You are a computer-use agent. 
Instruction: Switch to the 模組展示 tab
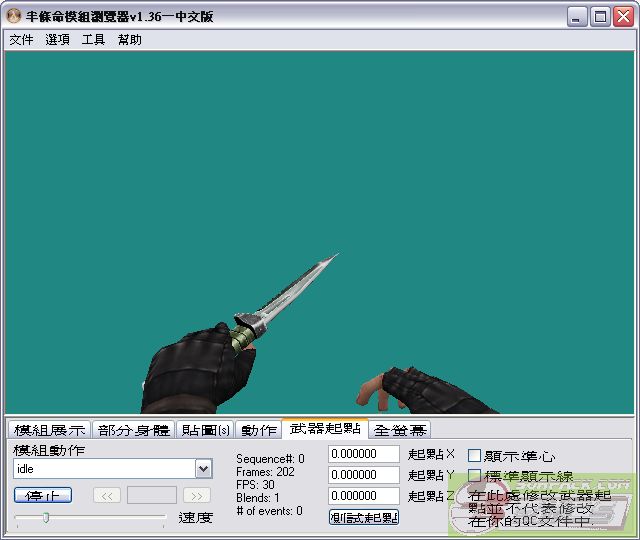coord(50,430)
